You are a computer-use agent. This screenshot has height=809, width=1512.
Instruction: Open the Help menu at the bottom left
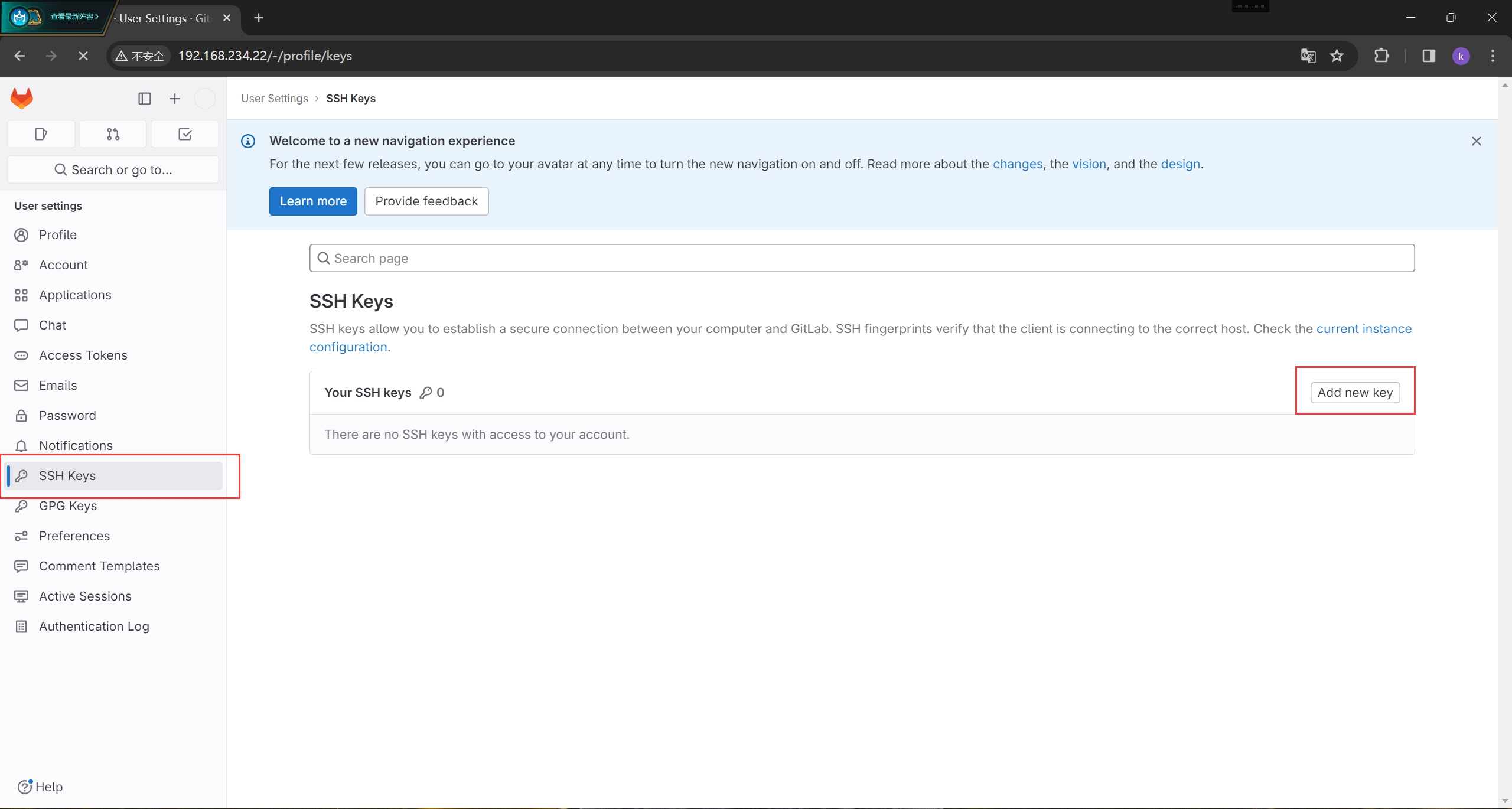[40, 787]
